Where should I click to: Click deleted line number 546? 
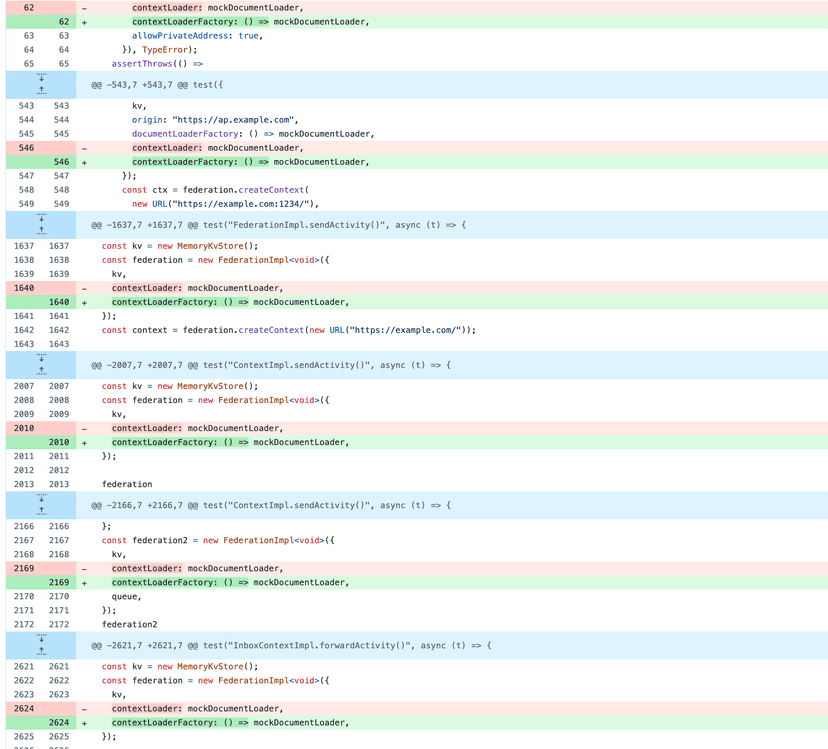click(25, 148)
